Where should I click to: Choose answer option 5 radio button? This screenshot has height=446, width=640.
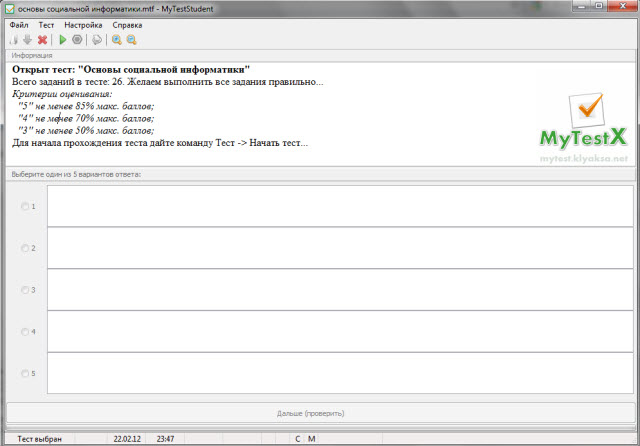click(x=26, y=373)
